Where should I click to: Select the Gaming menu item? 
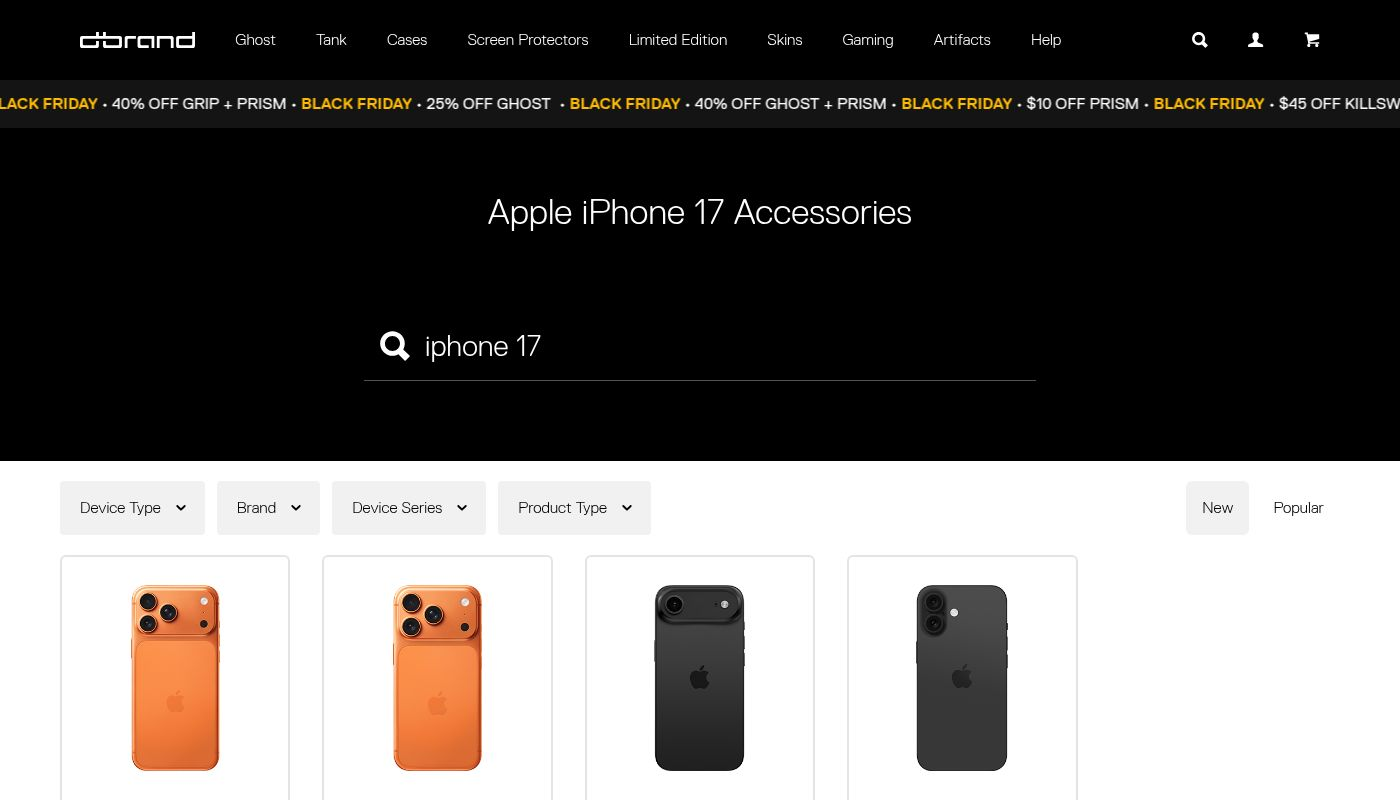(868, 40)
